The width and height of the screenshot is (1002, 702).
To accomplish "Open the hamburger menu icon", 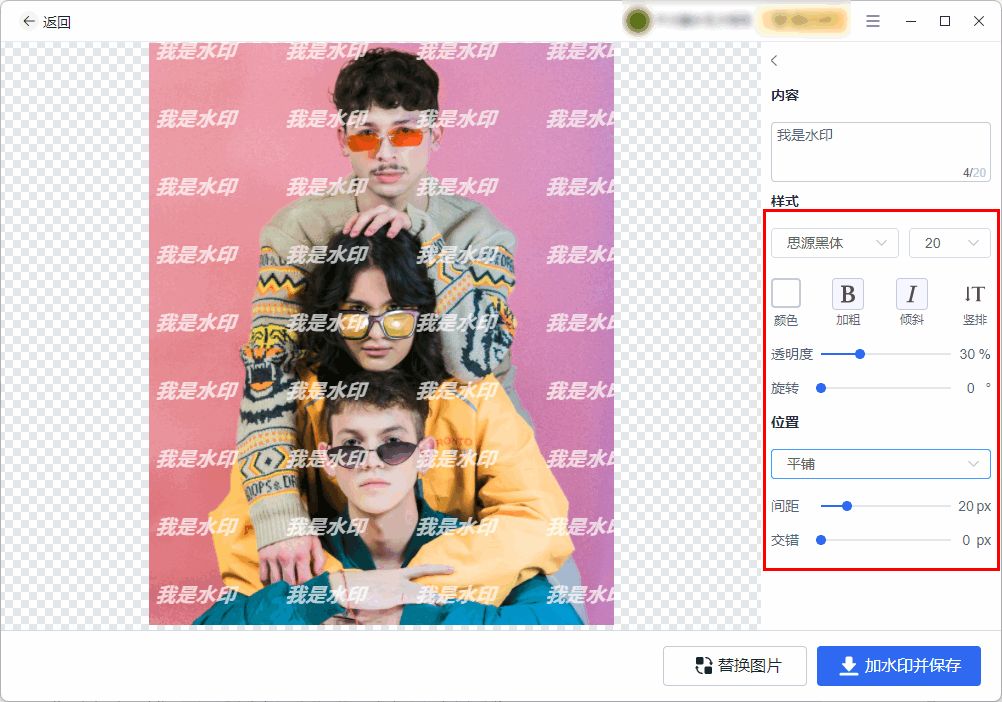I will pyautogui.click(x=873, y=21).
